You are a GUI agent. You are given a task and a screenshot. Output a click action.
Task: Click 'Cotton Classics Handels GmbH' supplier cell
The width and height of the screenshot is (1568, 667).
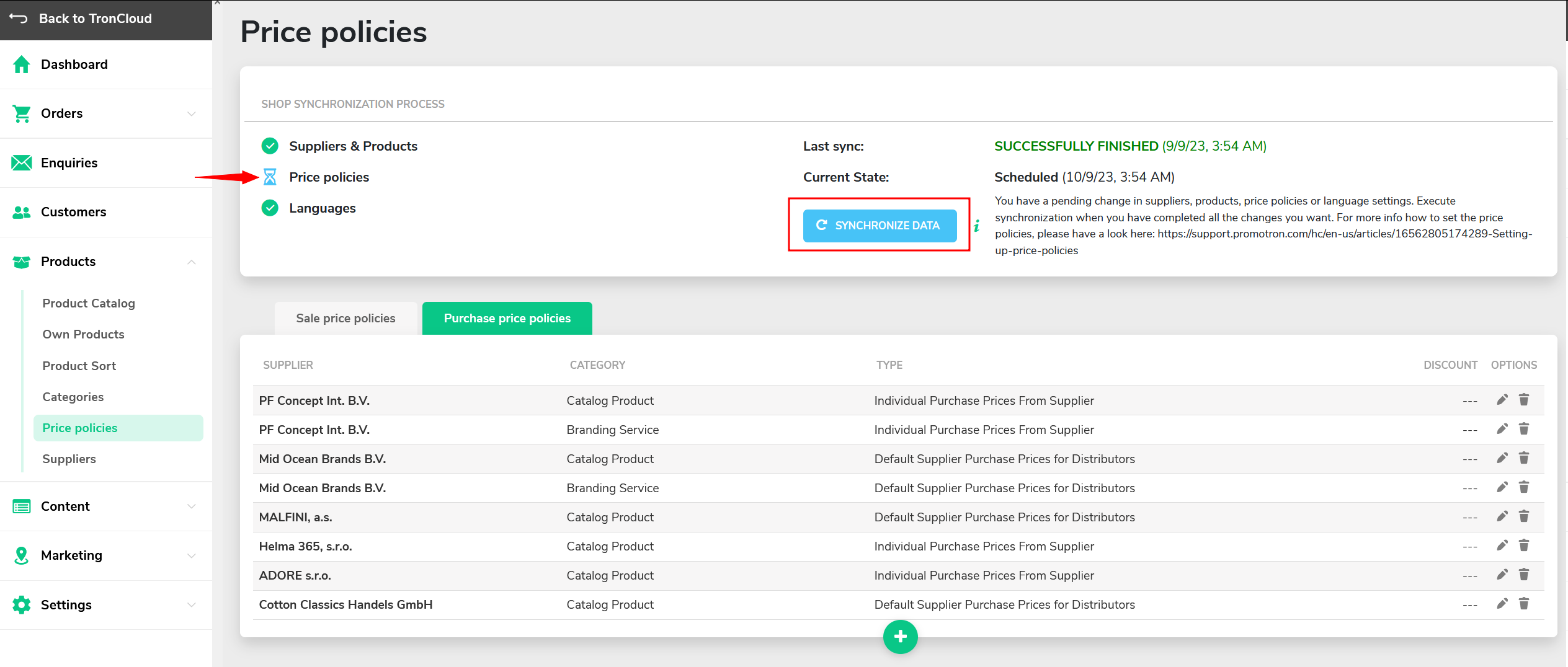click(x=345, y=604)
